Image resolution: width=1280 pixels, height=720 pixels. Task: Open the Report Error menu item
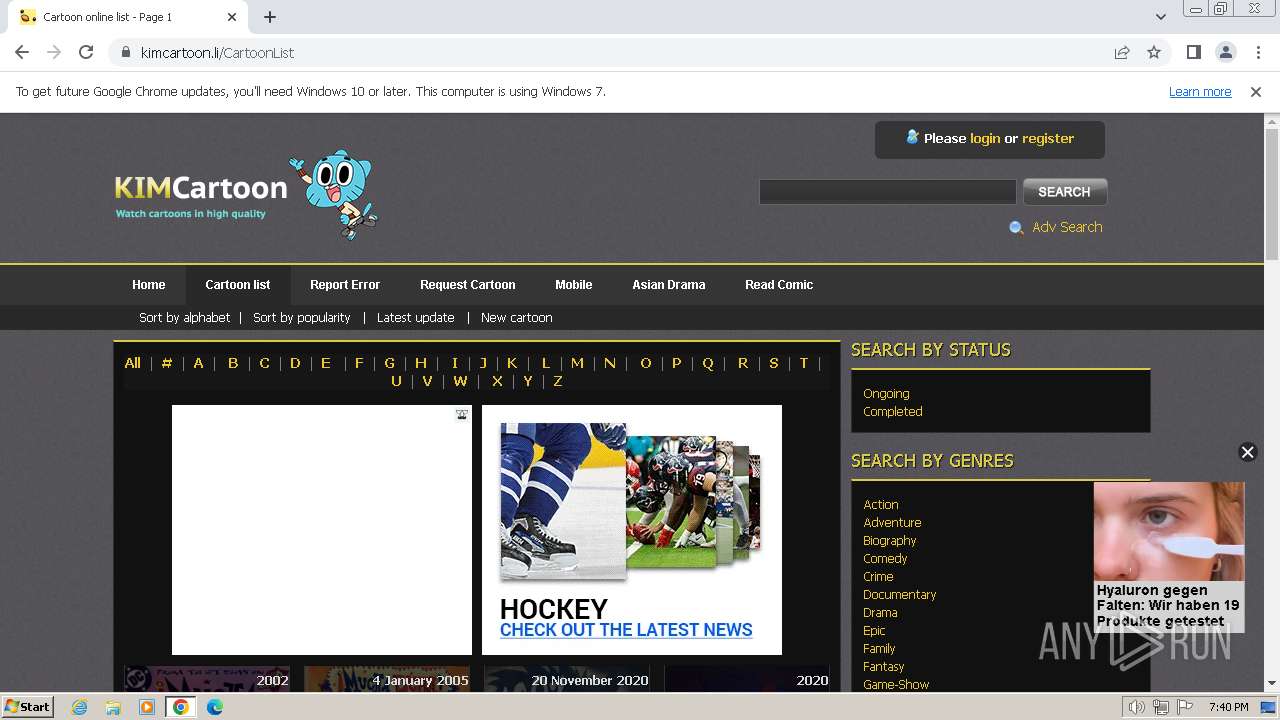coord(345,285)
